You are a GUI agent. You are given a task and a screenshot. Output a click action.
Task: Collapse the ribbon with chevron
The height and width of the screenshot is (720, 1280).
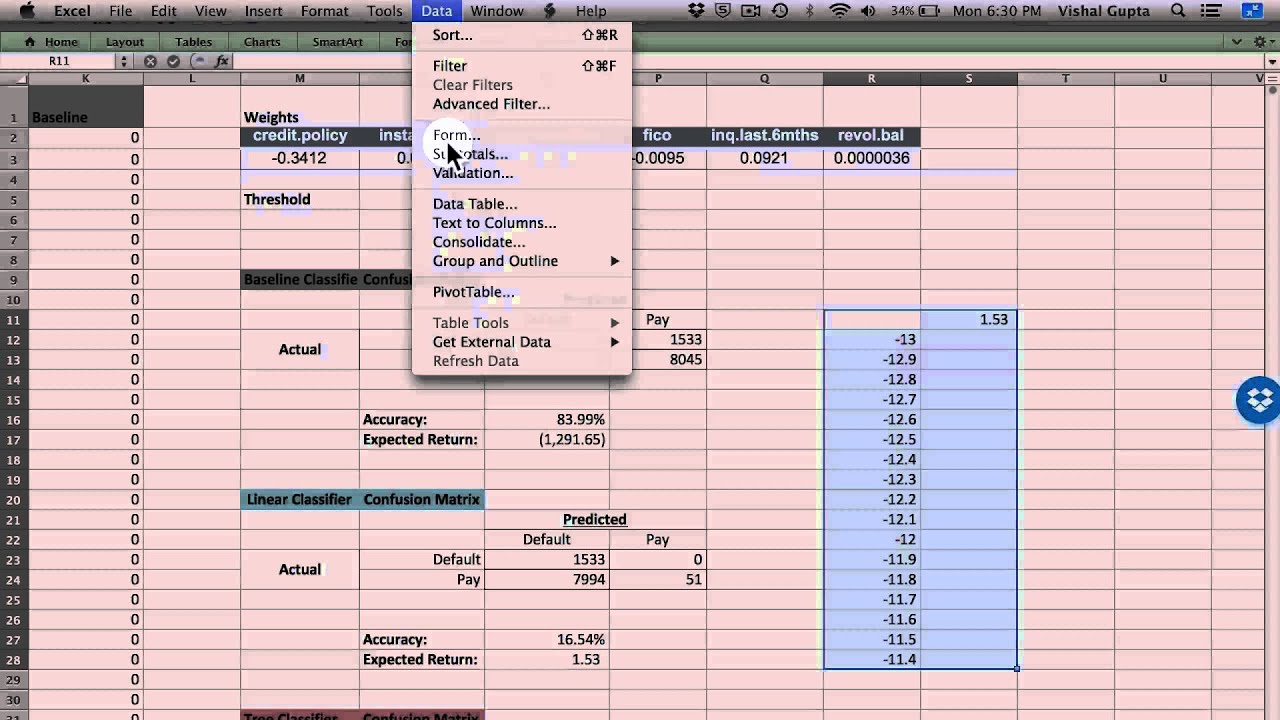pos(1236,42)
